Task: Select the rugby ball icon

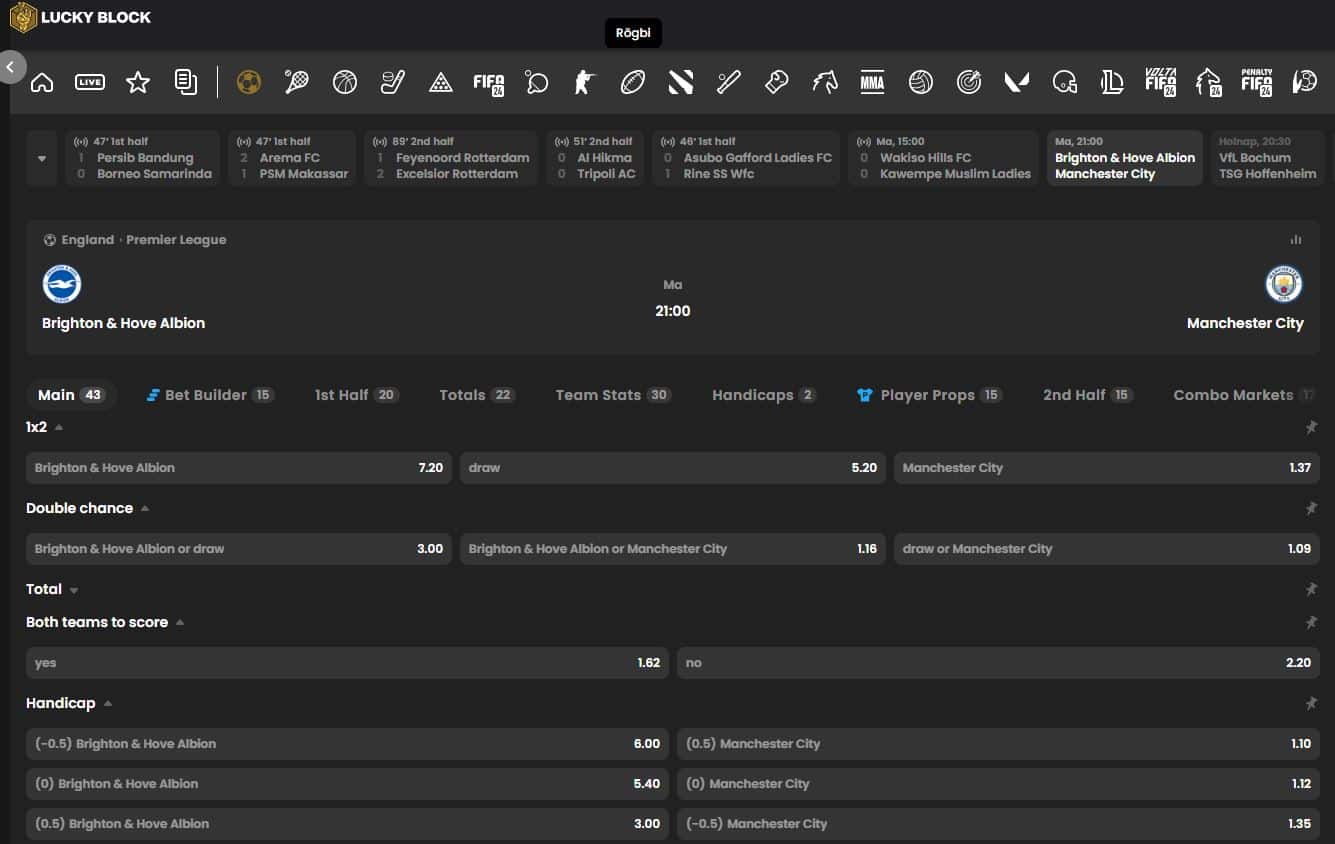Action: click(x=633, y=82)
